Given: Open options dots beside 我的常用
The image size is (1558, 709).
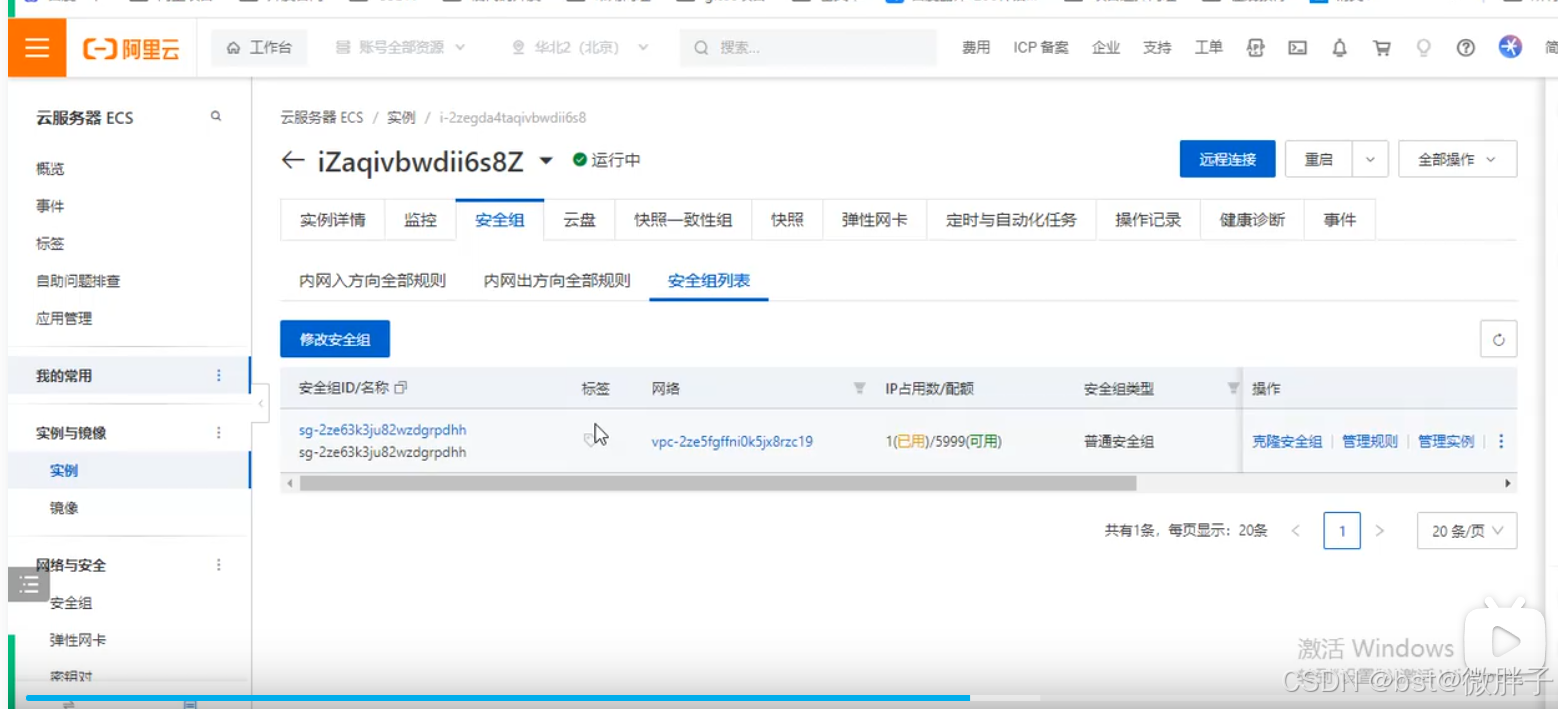Looking at the screenshot, I should (219, 375).
